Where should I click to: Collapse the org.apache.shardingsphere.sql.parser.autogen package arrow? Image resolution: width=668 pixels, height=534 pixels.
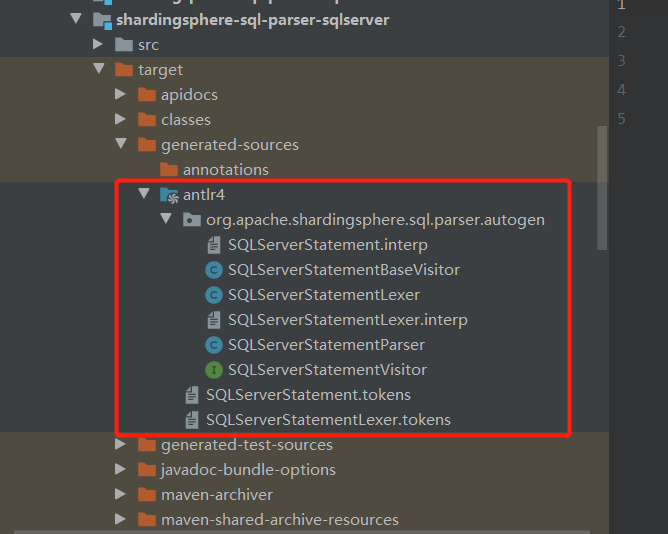[166, 219]
